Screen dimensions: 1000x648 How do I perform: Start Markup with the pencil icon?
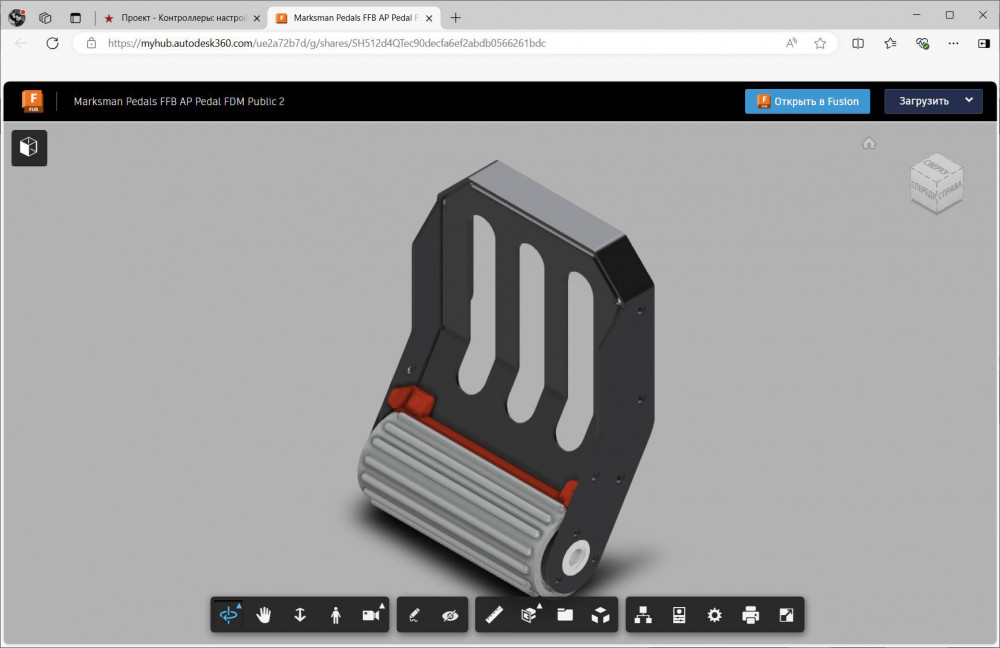point(415,615)
